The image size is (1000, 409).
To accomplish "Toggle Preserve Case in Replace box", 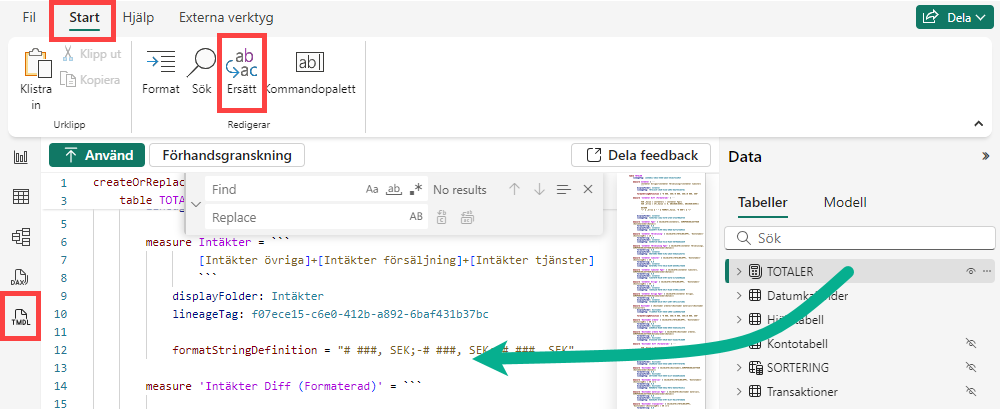I will [x=416, y=217].
